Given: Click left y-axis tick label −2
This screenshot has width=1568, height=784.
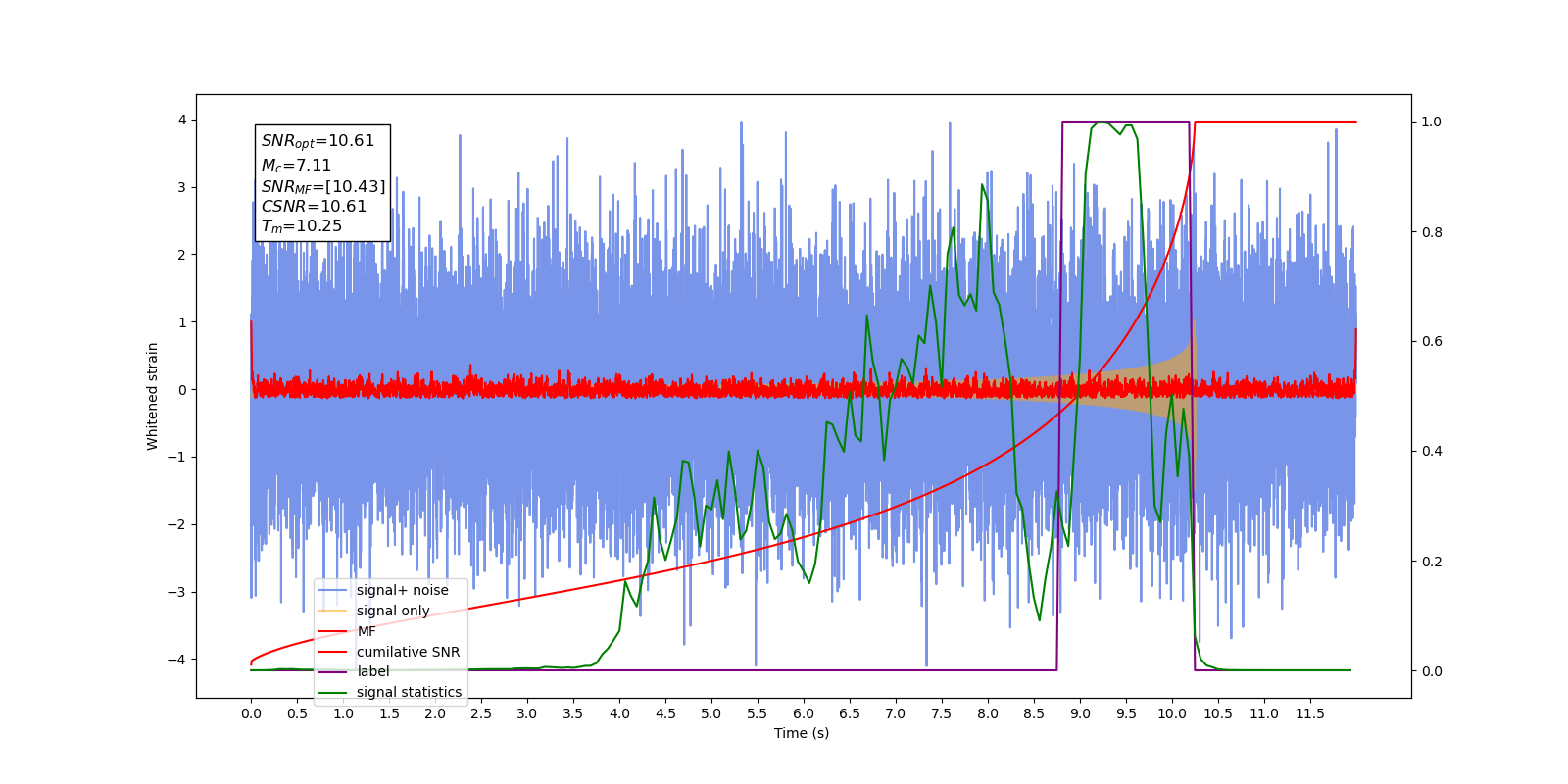Looking at the screenshot, I should tap(177, 524).
